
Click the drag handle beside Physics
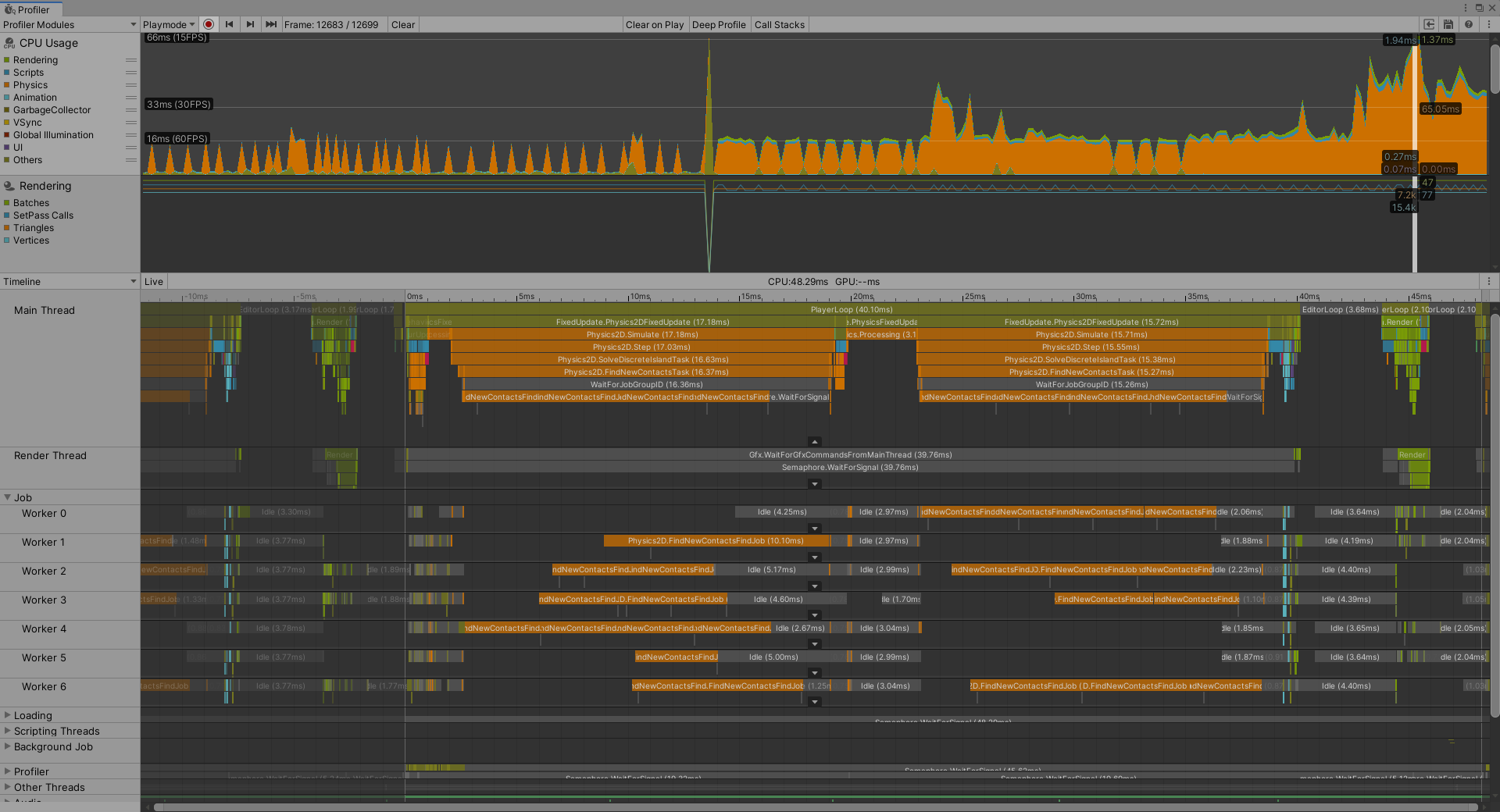click(x=131, y=85)
